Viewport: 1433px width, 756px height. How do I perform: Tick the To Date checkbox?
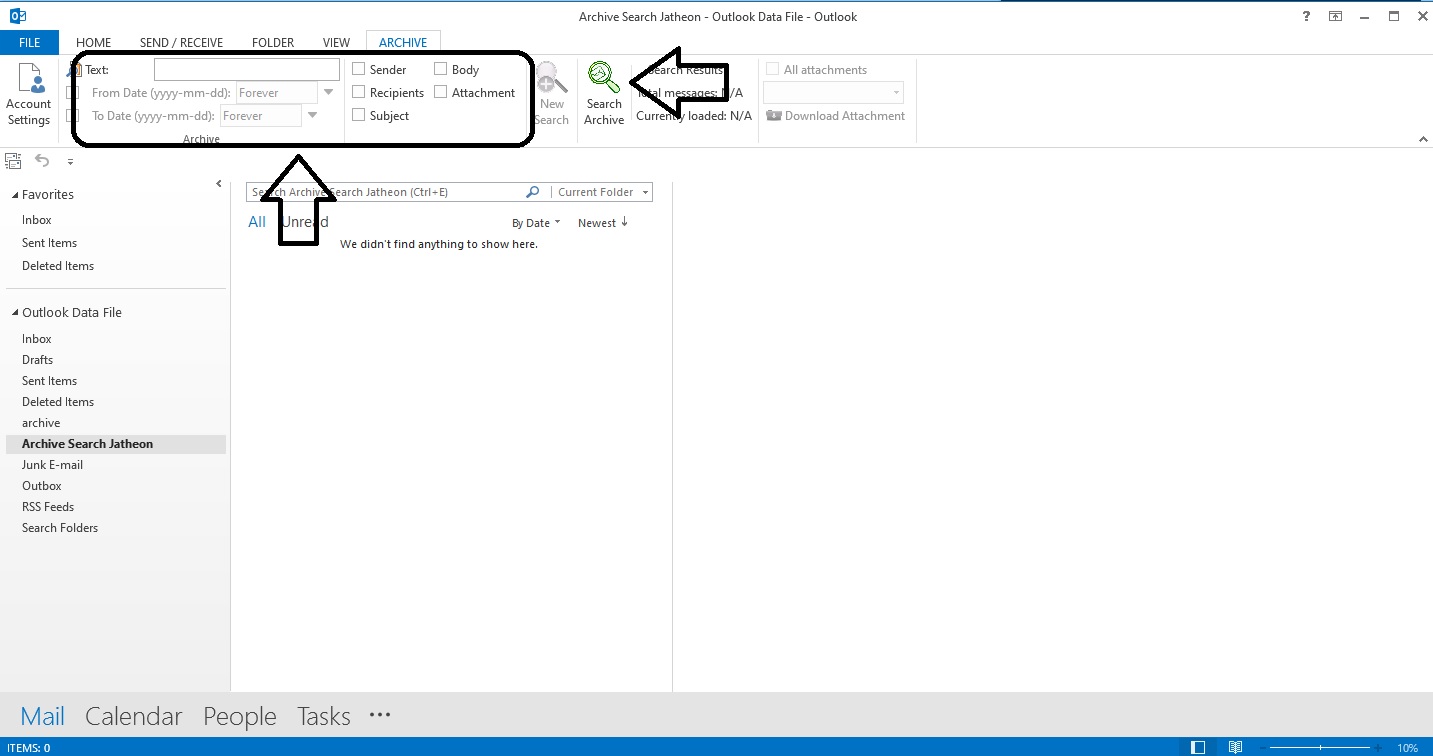(x=72, y=116)
